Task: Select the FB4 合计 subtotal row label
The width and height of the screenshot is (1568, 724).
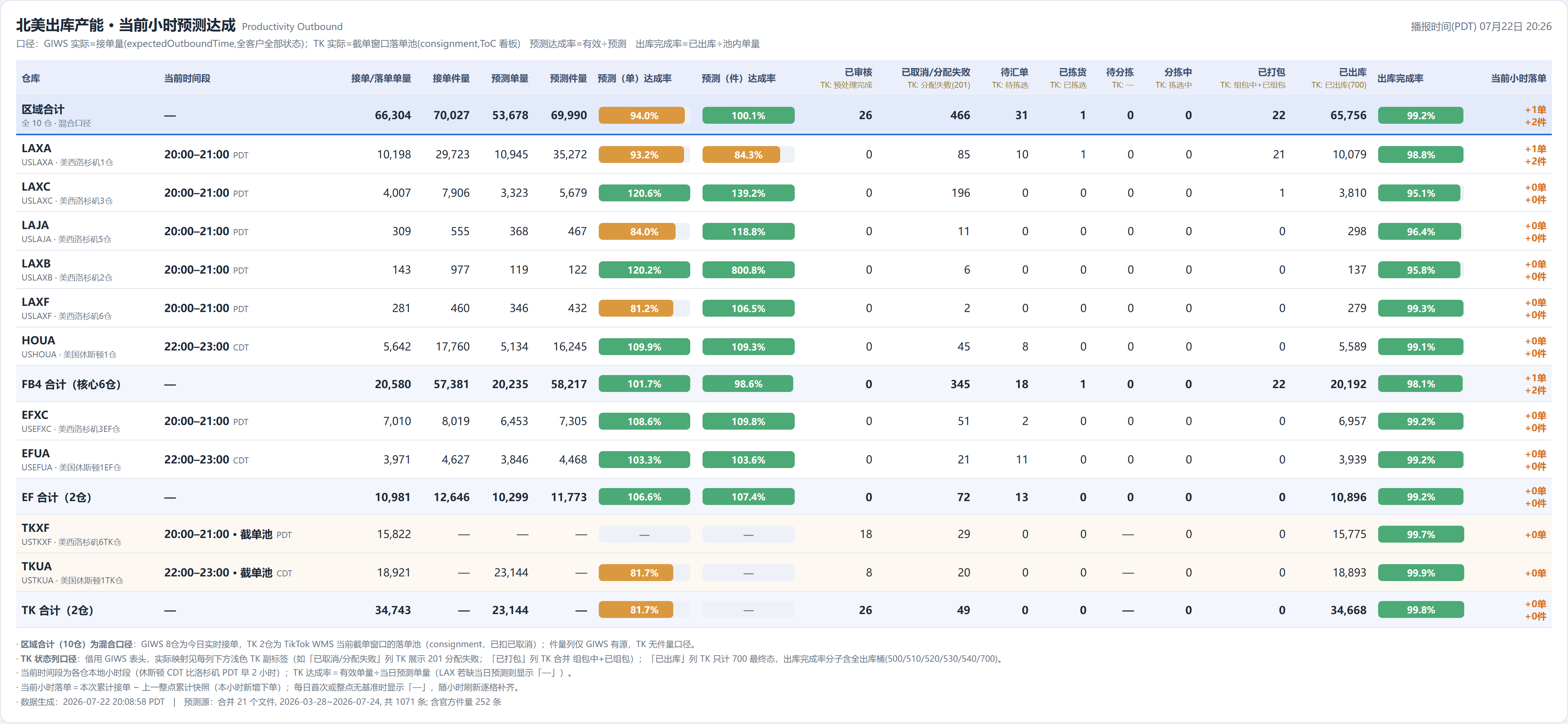Action: (x=71, y=385)
